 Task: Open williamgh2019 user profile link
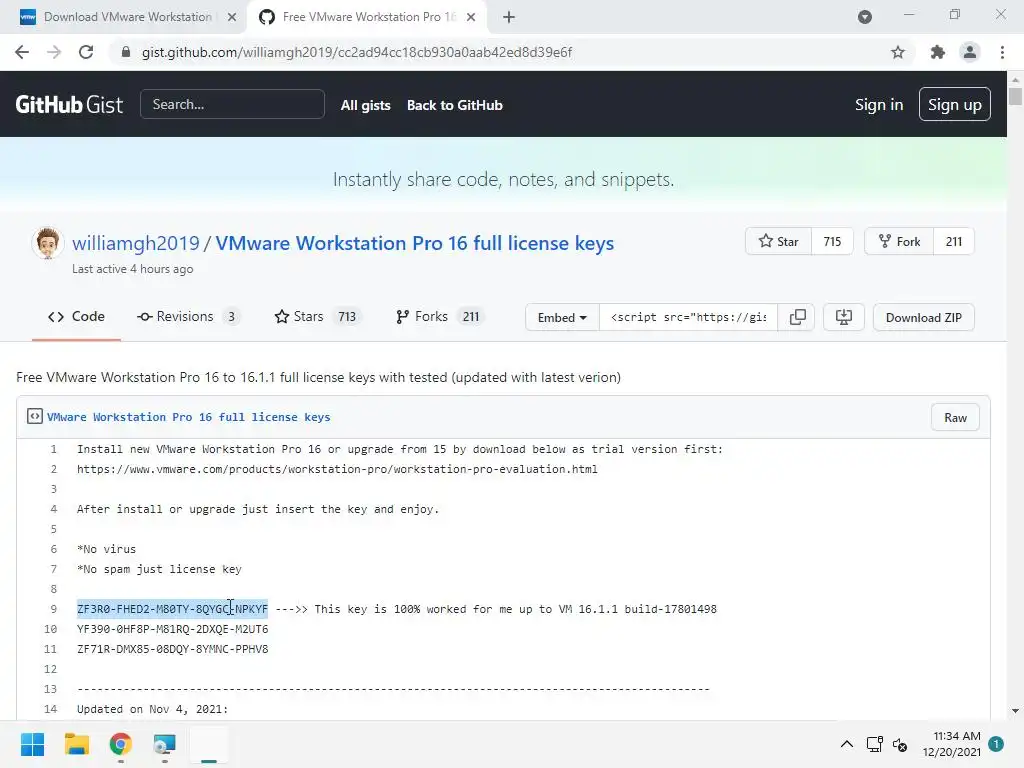tap(136, 243)
